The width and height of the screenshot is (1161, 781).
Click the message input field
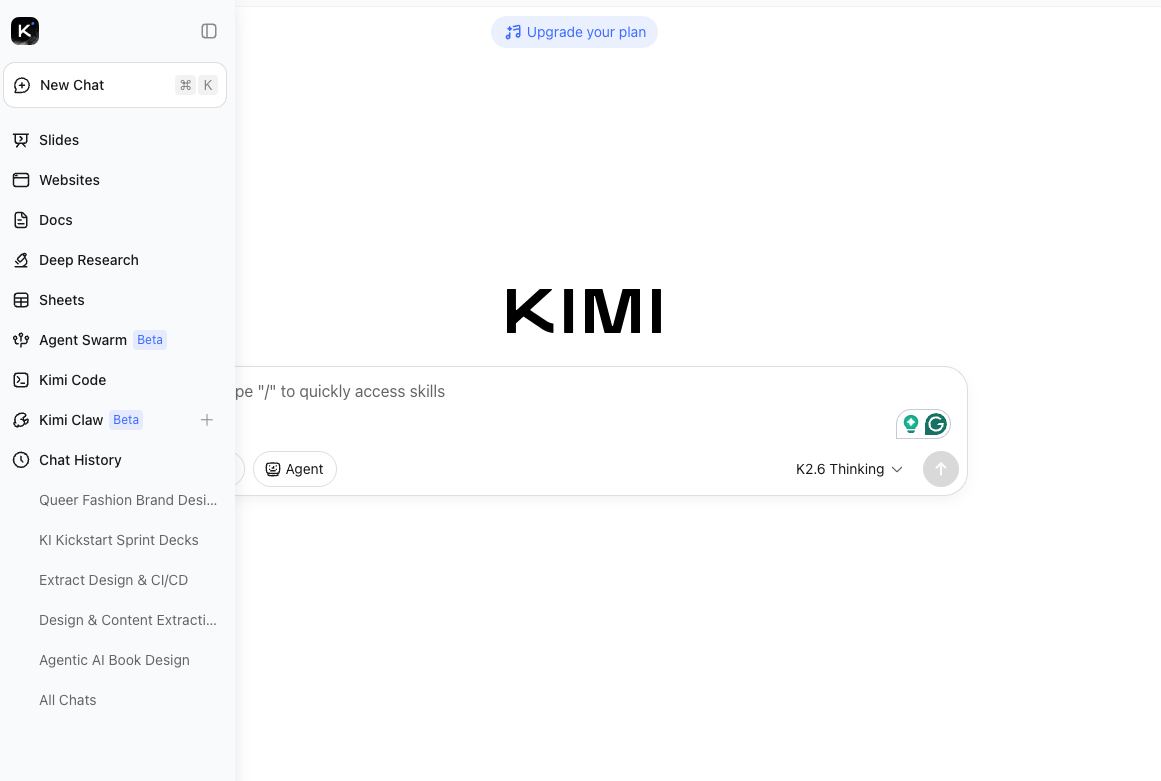[x=563, y=400]
